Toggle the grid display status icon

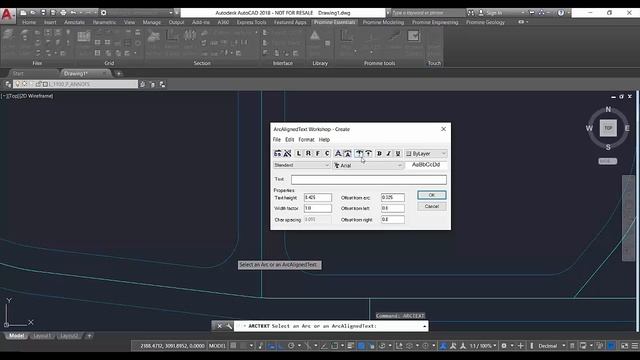coord(233,346)
